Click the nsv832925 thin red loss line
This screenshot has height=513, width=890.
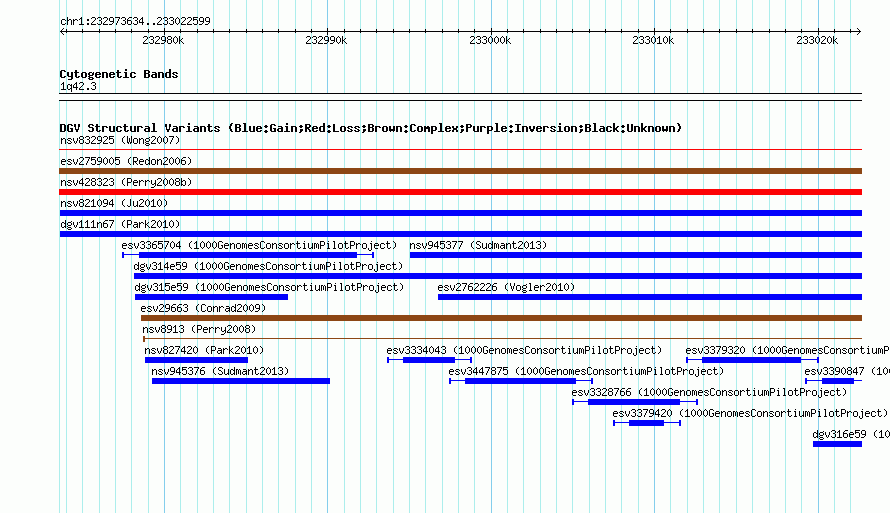pos(460,150)
